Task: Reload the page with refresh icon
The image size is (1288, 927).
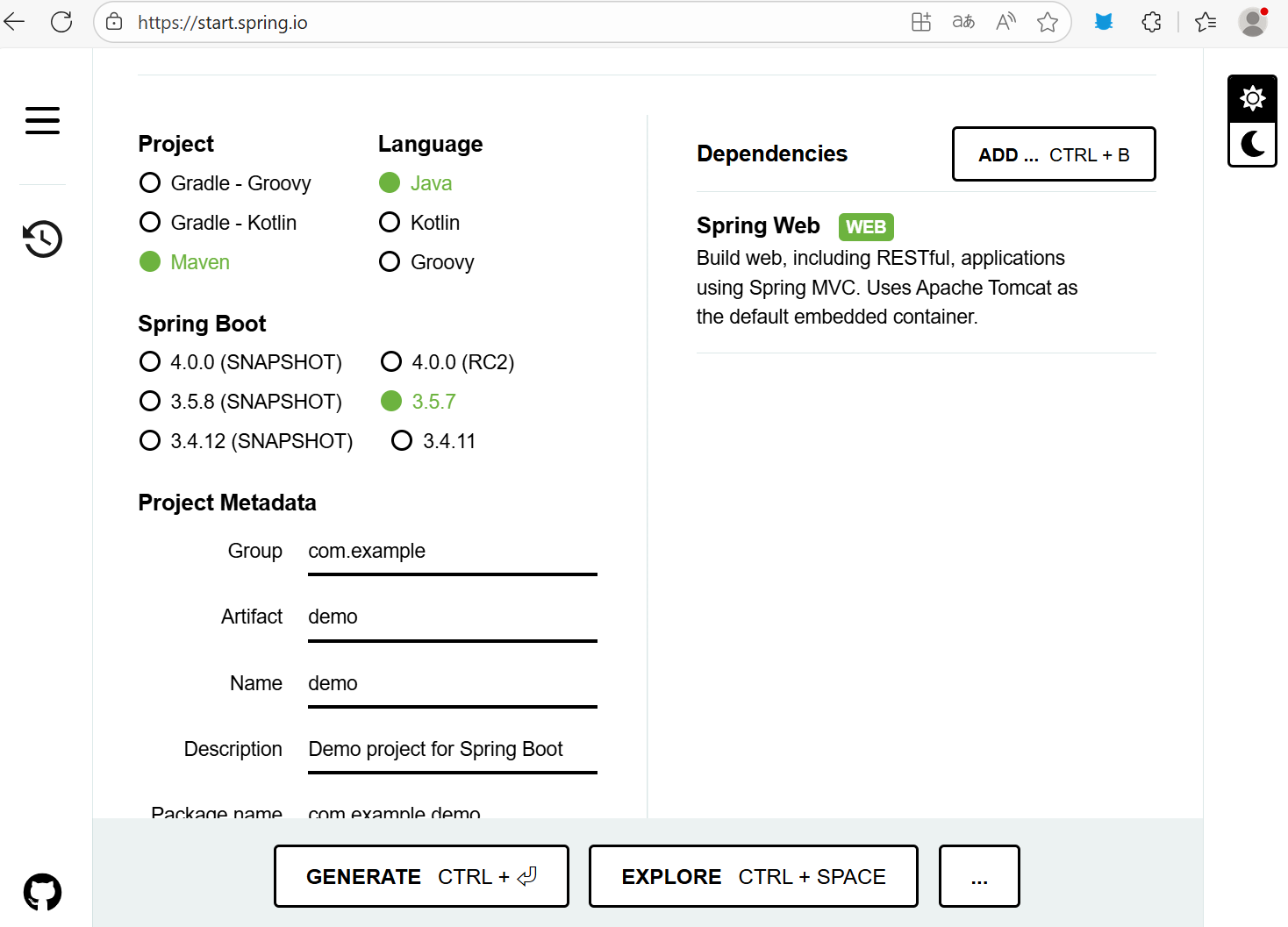Action: pyautogui.click(x=61, y=22)
